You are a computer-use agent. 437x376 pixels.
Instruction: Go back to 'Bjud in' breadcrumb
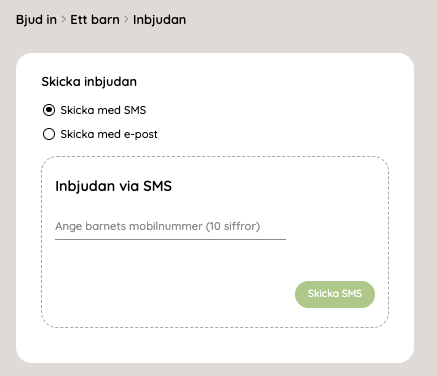(x=36, y=20)
